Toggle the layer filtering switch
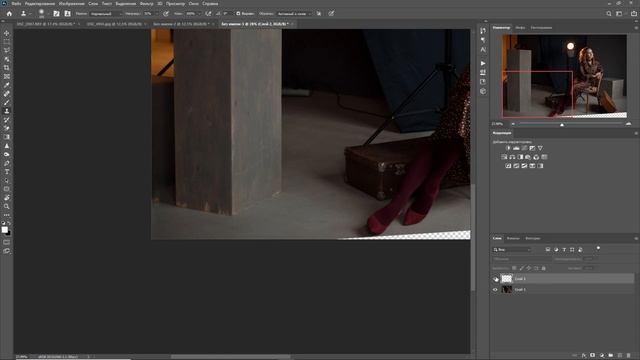The image size is (640, 360). [598, 248]
